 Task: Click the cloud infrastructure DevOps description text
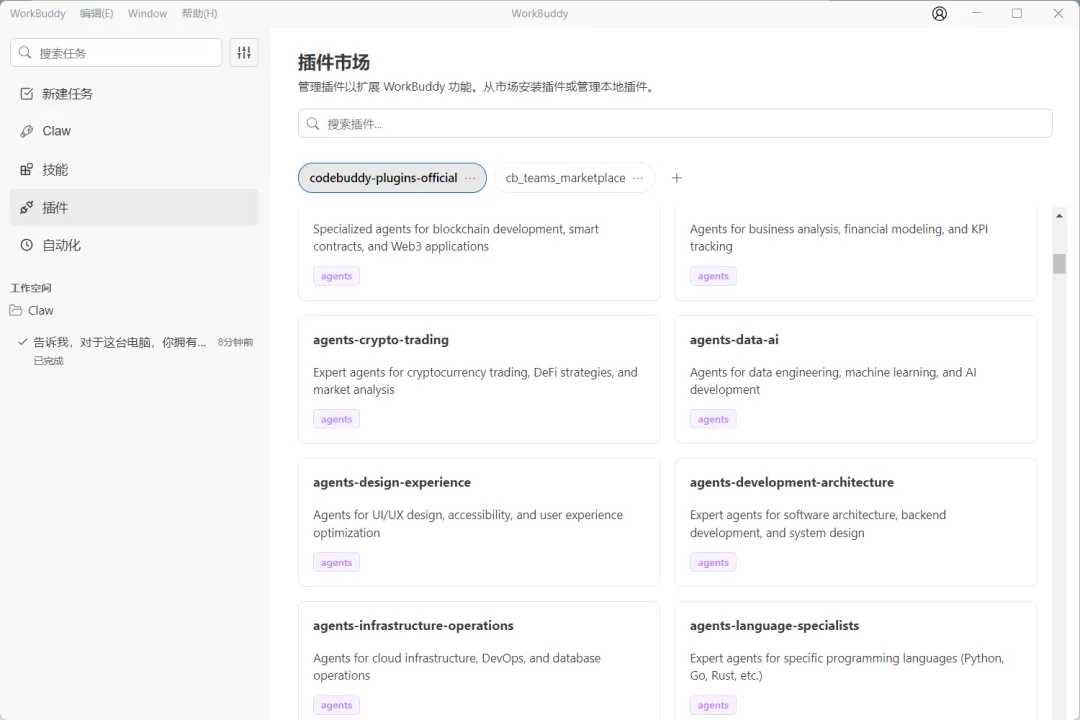(457, 667)
